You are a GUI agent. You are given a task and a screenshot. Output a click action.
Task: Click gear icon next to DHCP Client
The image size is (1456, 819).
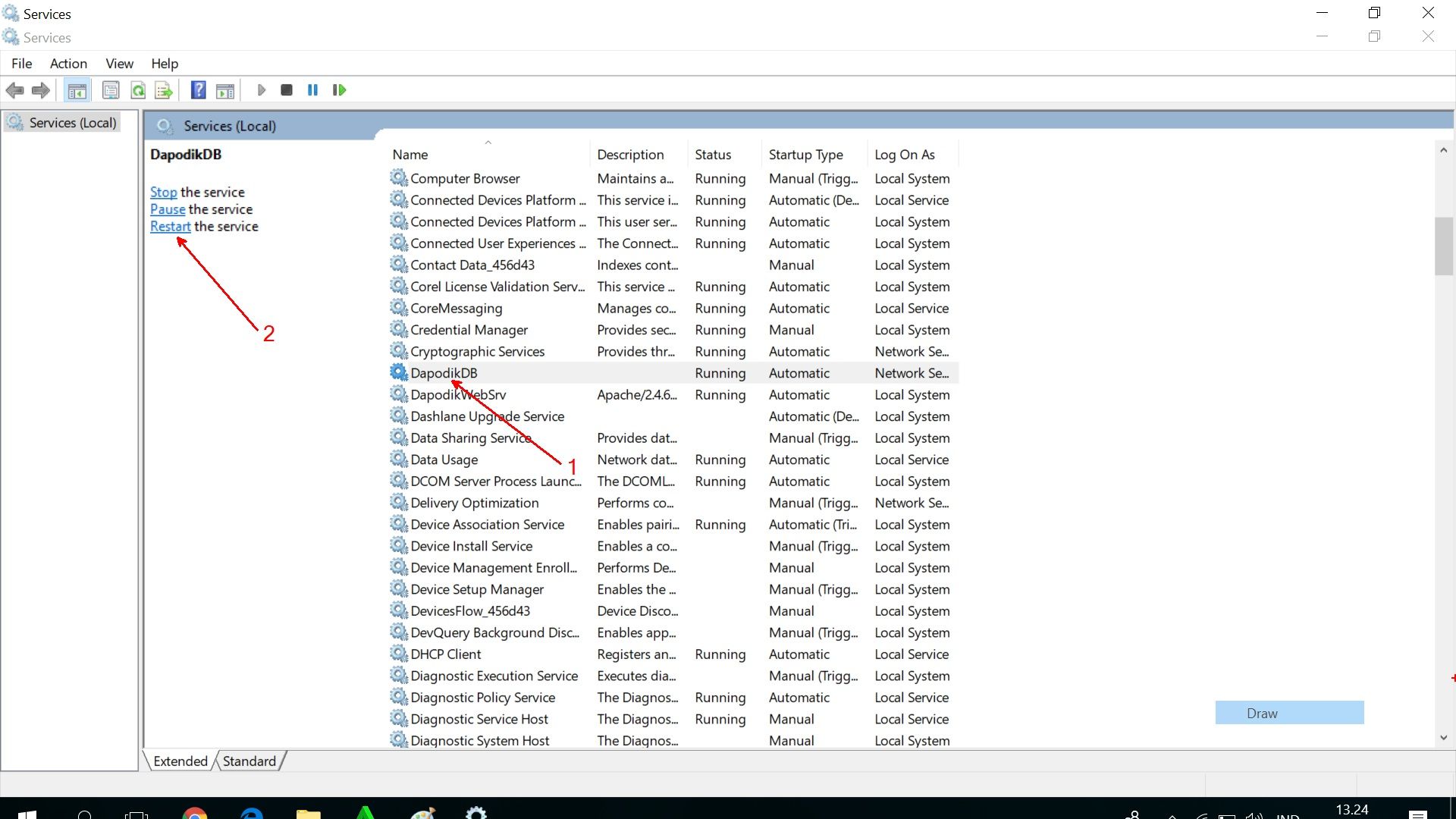tap(399, 654)
